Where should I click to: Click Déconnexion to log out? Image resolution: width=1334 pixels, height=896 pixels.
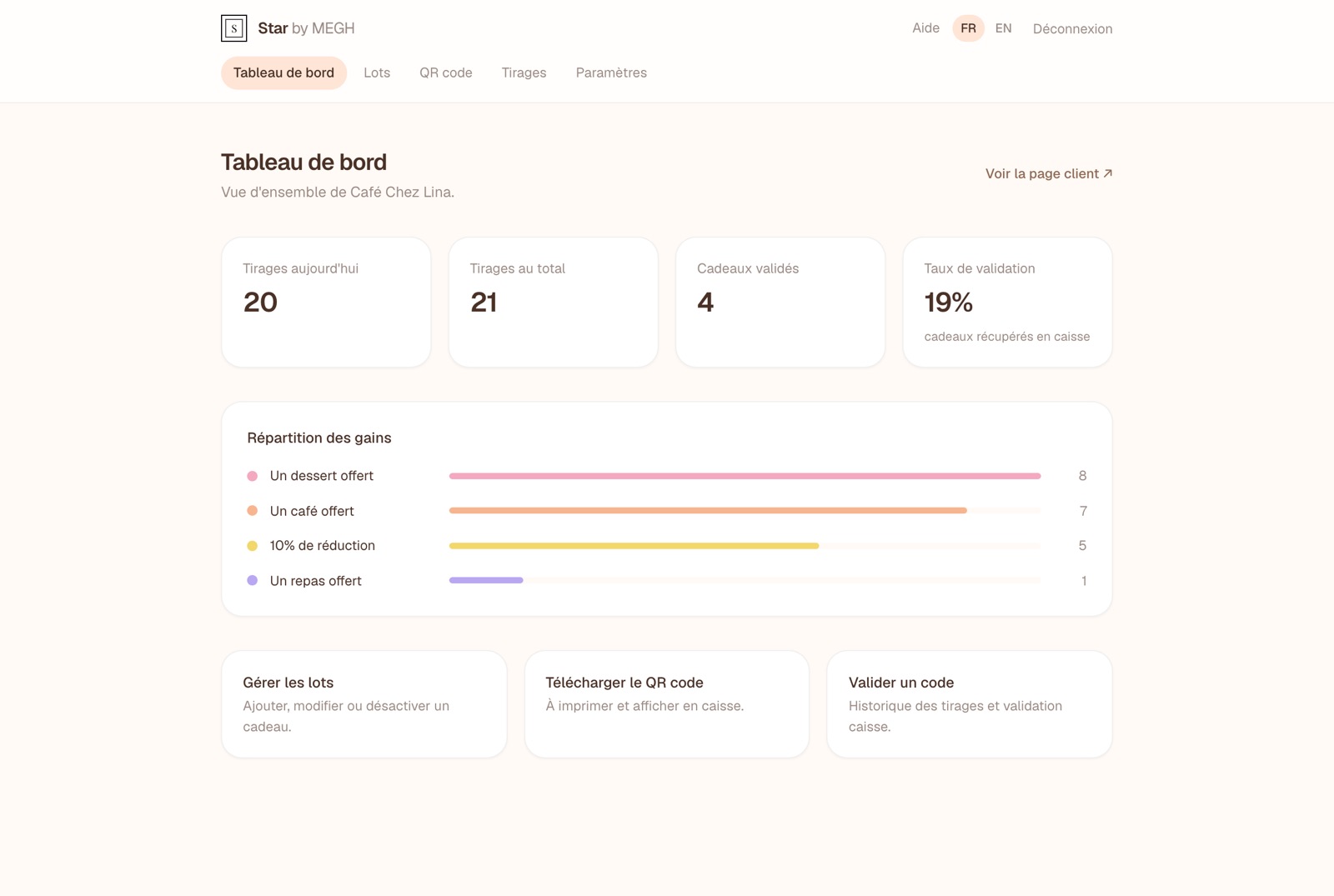[1072, 29]
